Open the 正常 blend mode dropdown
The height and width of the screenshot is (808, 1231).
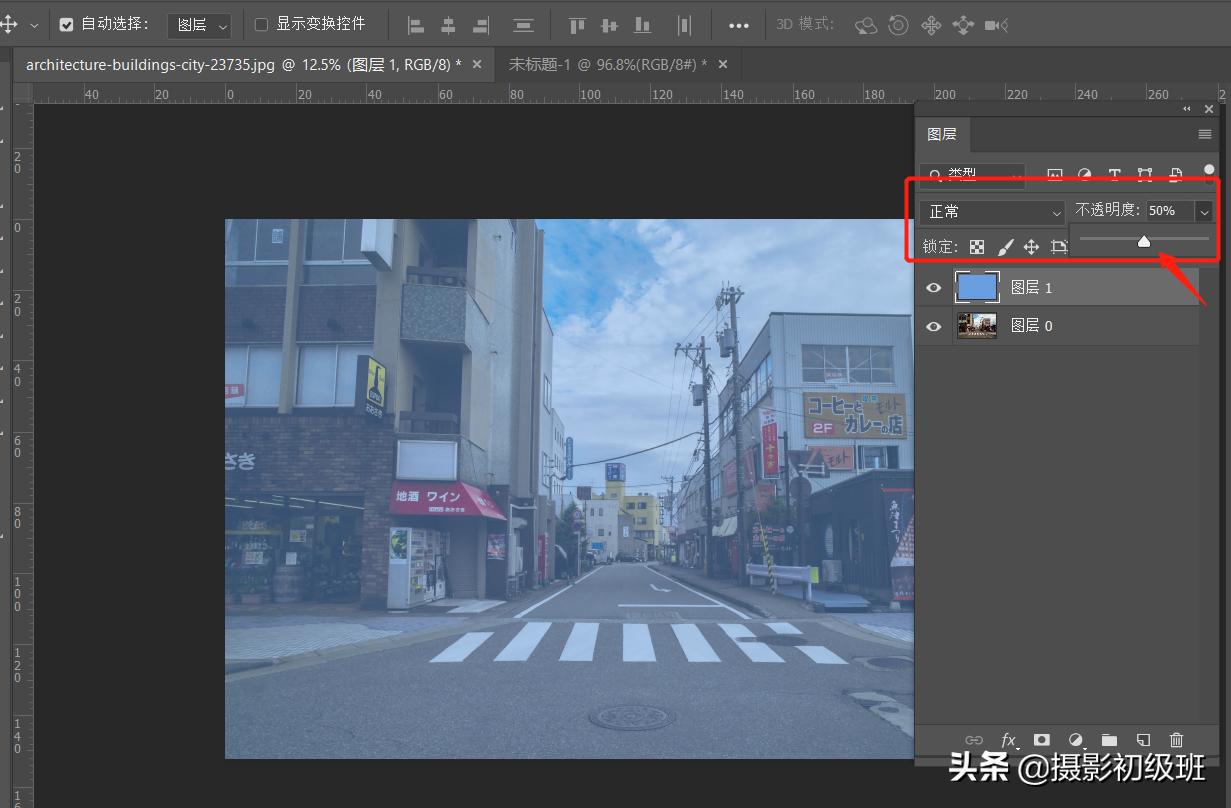click(992, 212)
